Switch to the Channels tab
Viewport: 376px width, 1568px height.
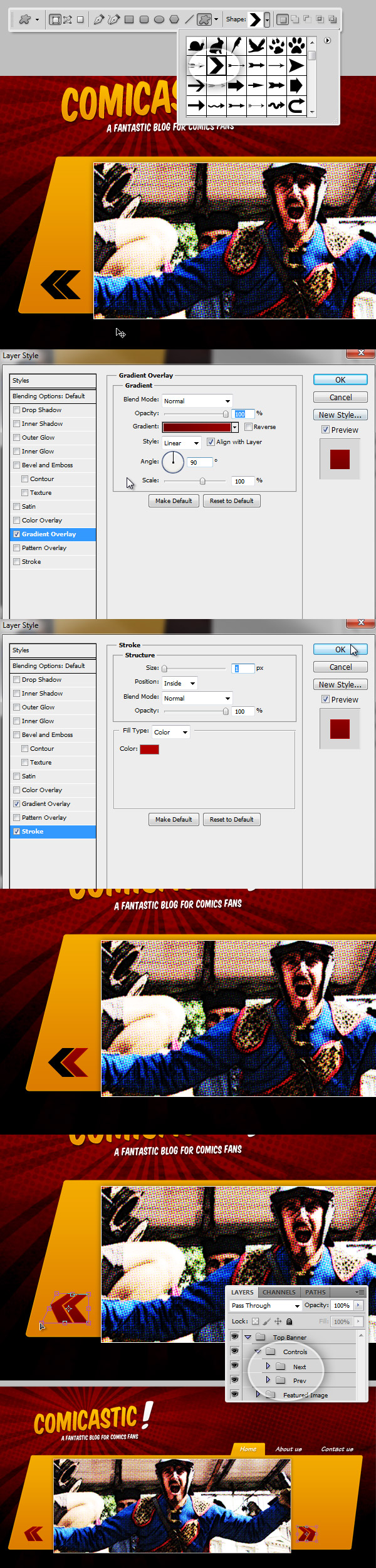click(279, 1292)
